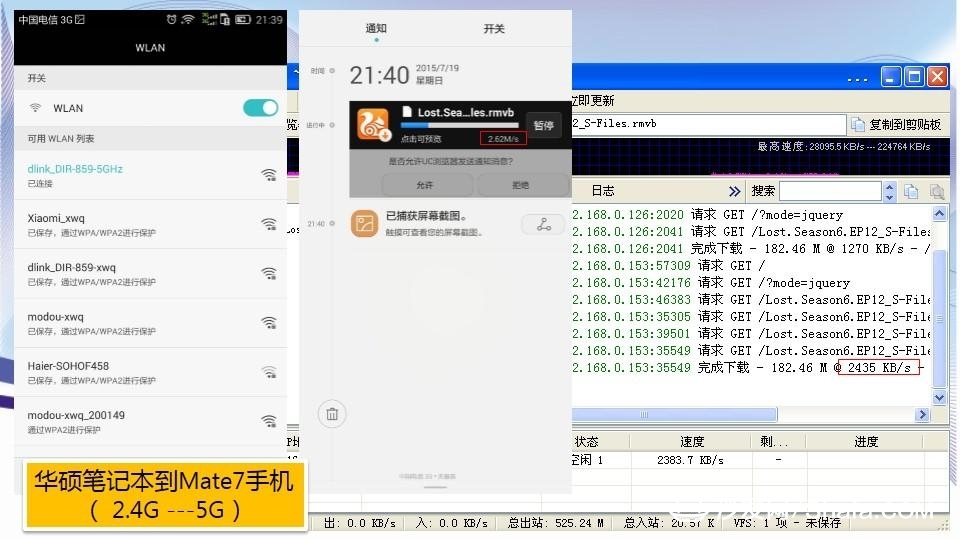This screenshot has width=960, height=540.
Task: Select the dlink_DIR-859-xwq network
Action: [151, 274]
